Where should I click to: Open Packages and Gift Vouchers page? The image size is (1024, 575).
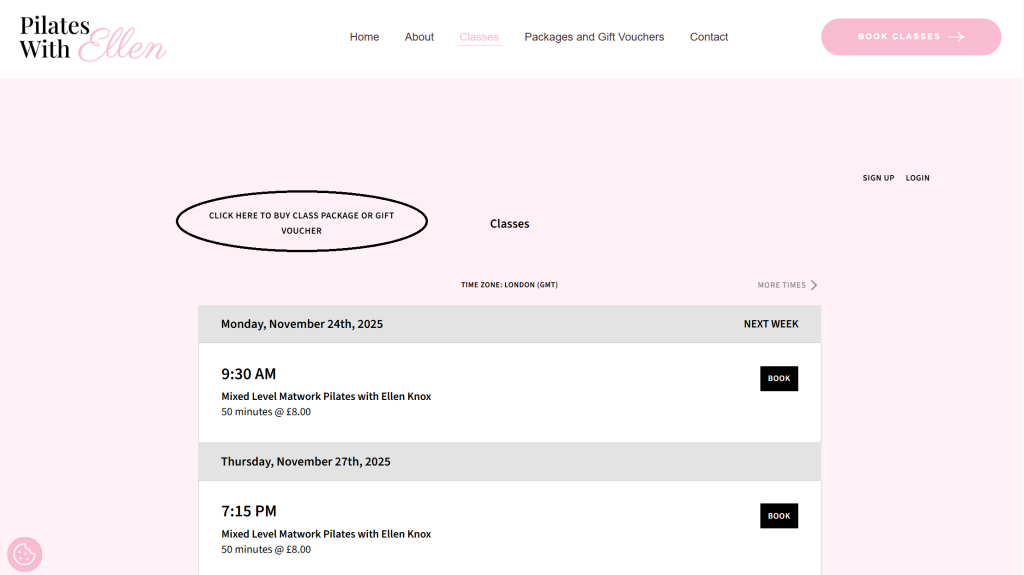594,37
